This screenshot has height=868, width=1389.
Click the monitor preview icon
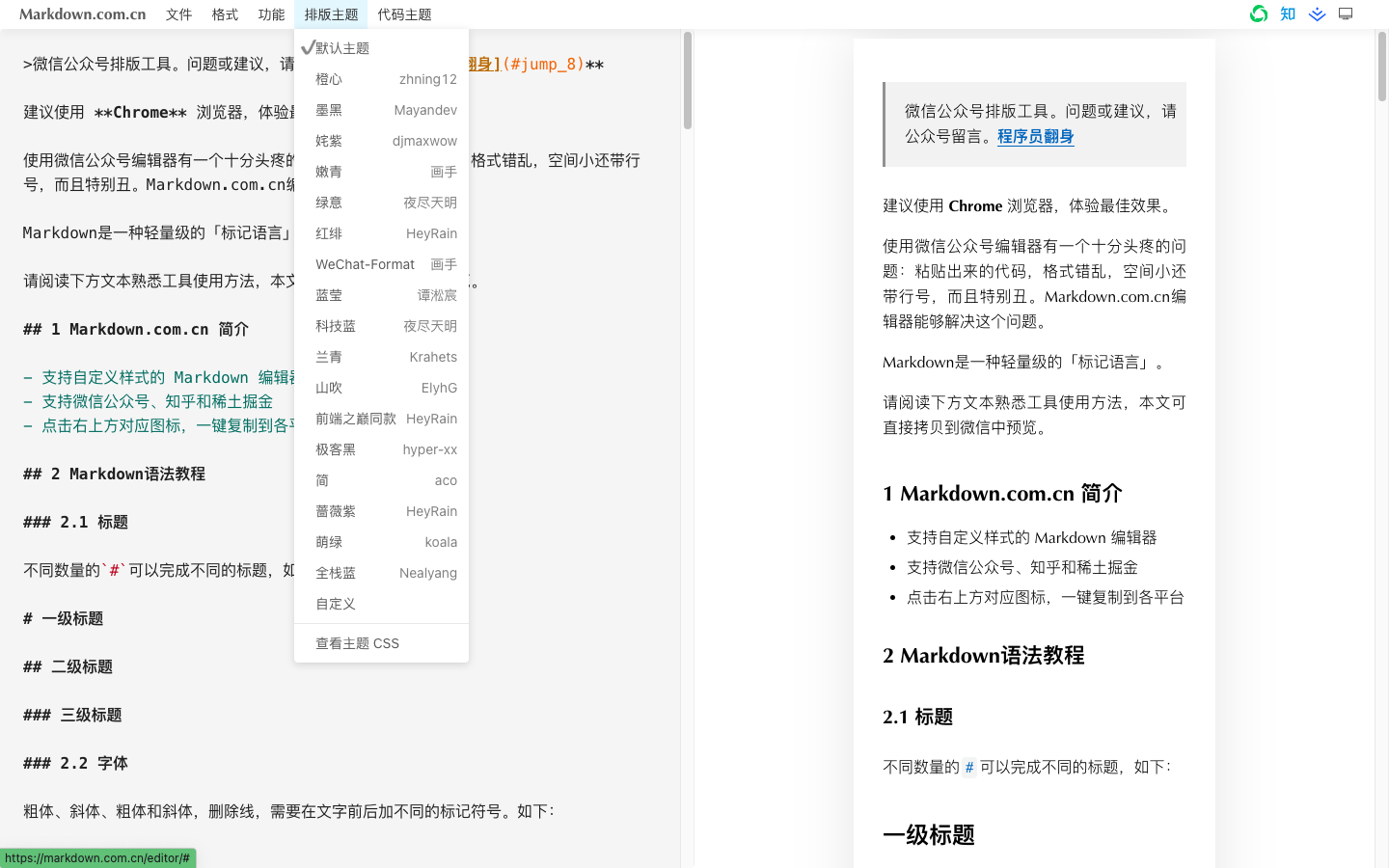pyautogui.click(x=1345, y=14)
